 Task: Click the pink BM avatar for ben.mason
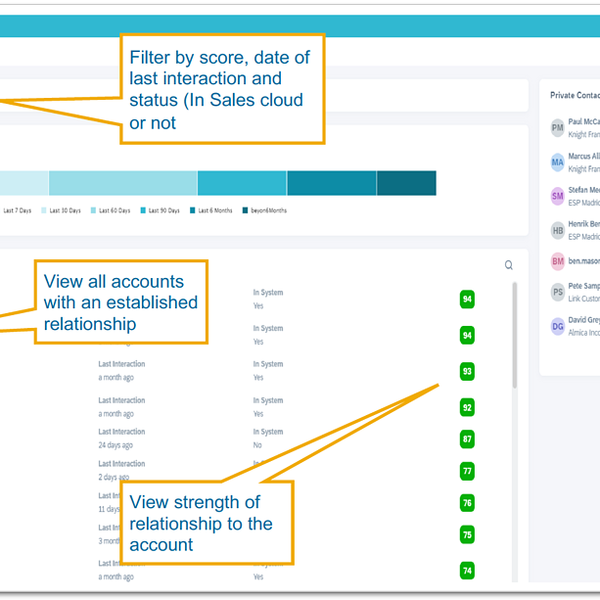(x=557, y=261)
